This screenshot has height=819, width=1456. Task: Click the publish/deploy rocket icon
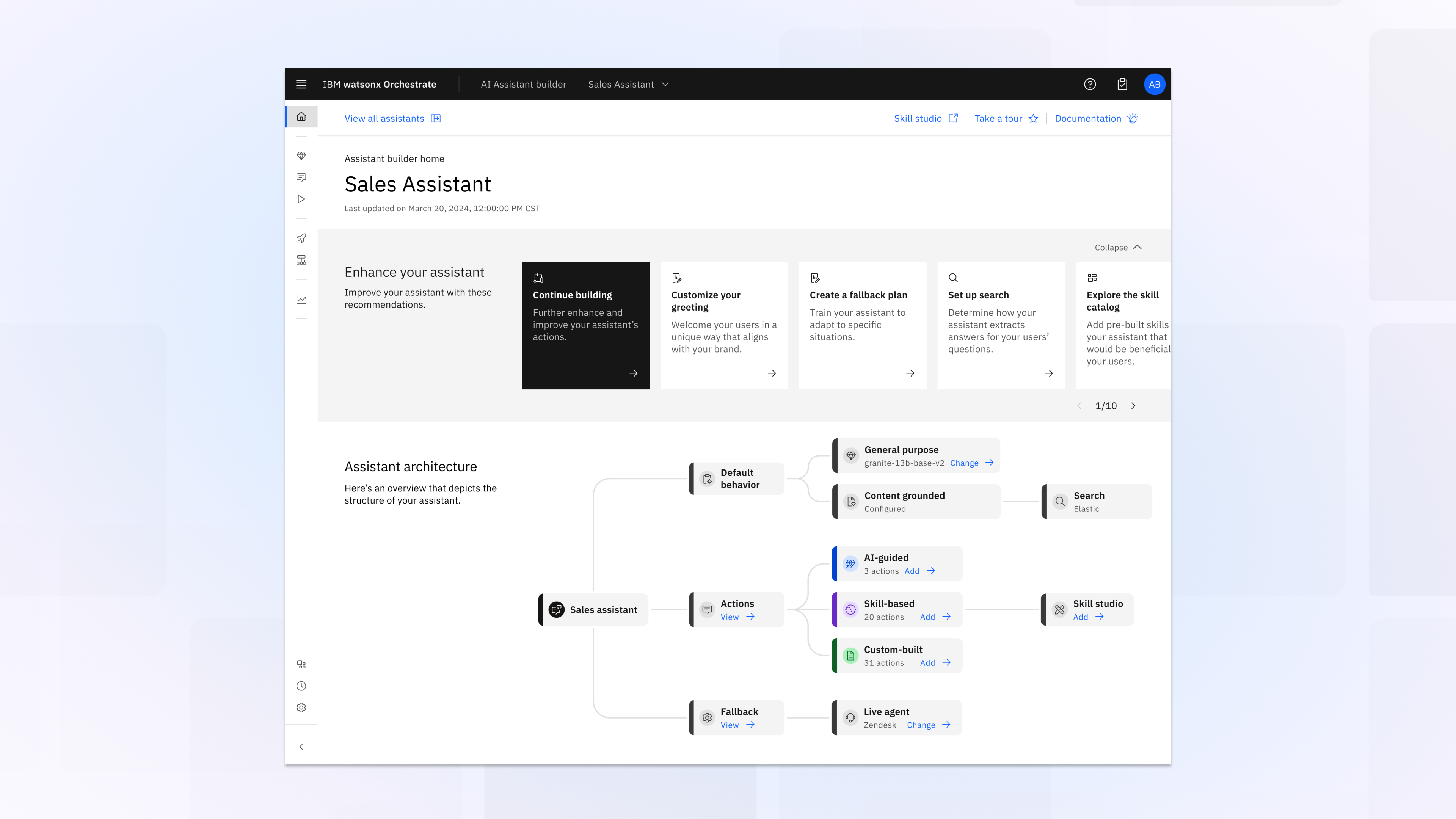(302, 238)
